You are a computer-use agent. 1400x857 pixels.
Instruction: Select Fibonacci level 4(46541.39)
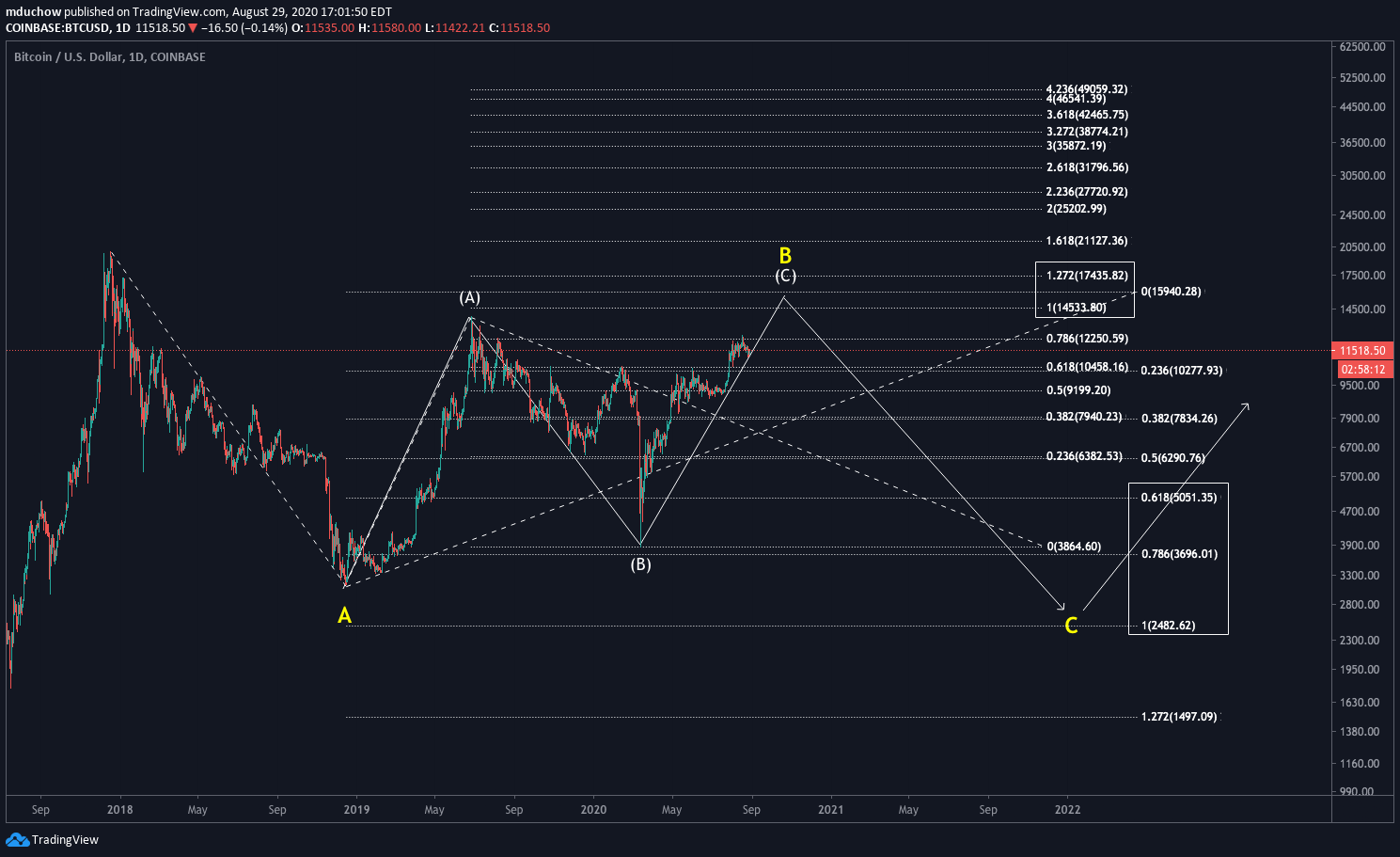1076,99
